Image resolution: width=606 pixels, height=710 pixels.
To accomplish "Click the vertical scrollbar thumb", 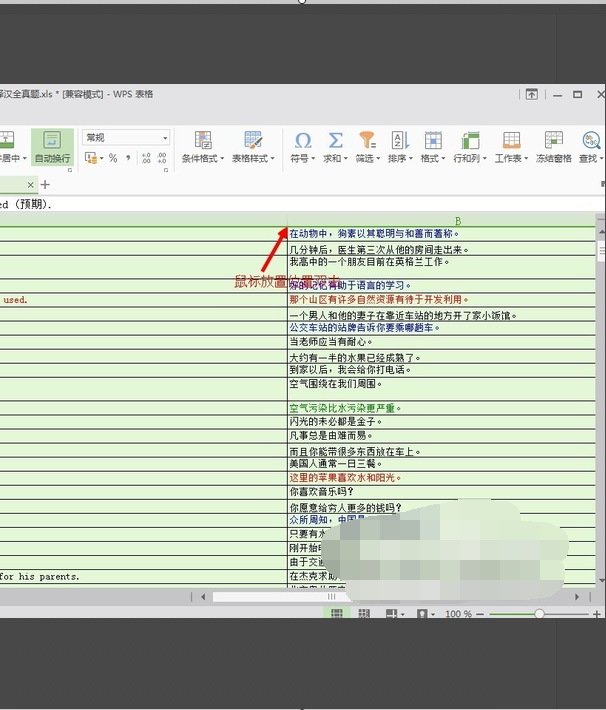I will [x=601, y=250].
